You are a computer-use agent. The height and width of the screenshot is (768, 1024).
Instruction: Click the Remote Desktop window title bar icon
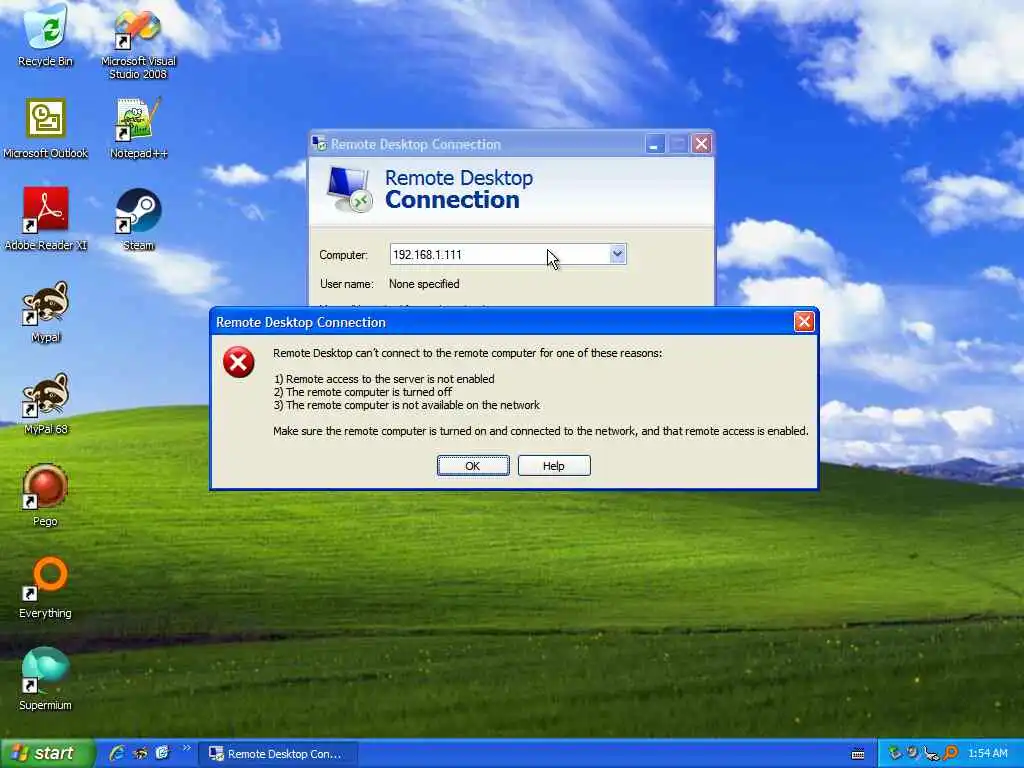(319, 144)
